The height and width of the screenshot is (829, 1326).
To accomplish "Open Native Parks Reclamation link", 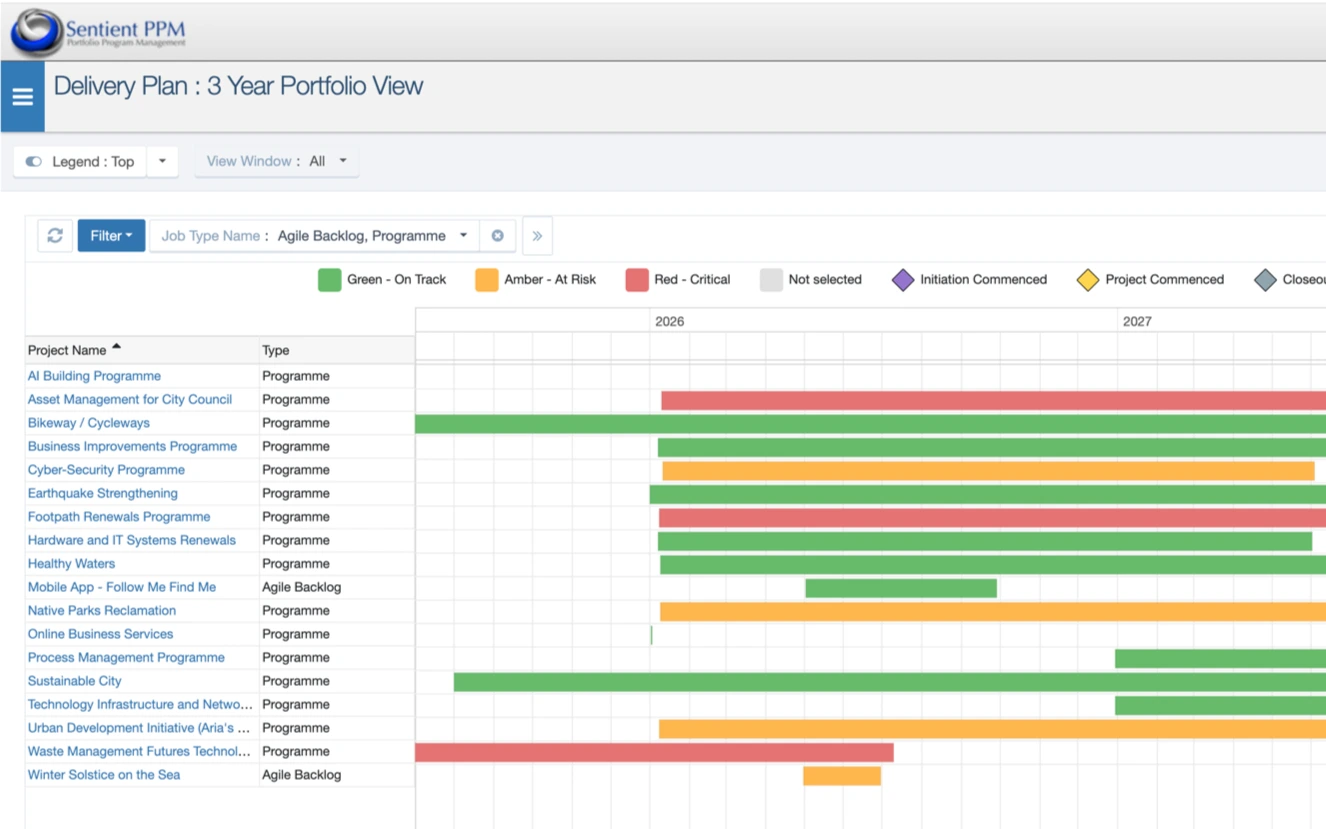I will [102, 610].
